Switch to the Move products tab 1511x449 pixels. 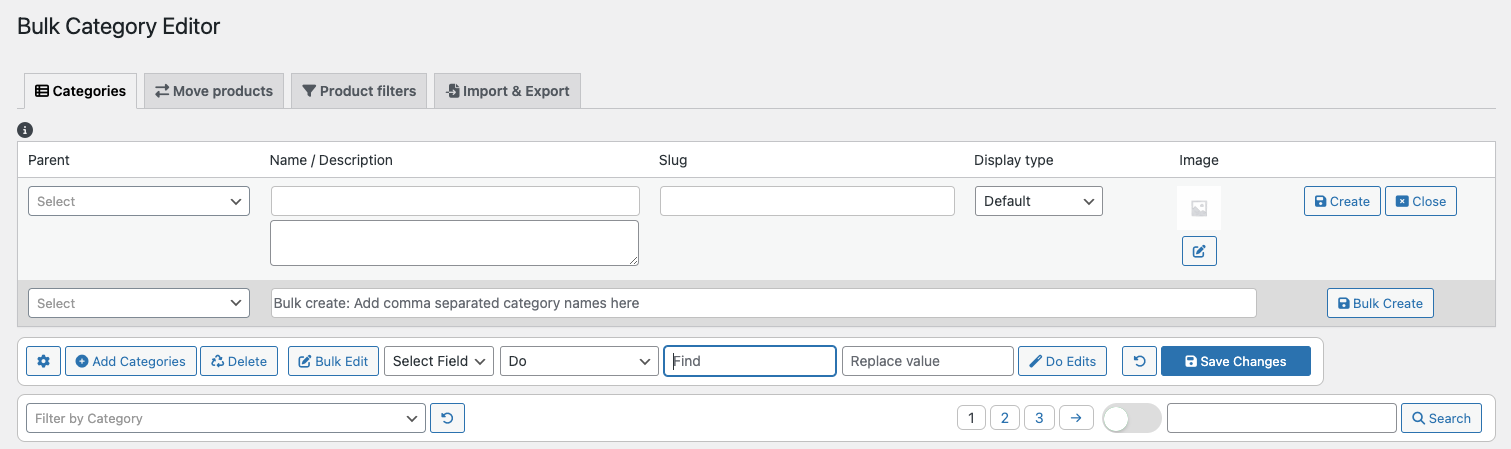(214, 91)
